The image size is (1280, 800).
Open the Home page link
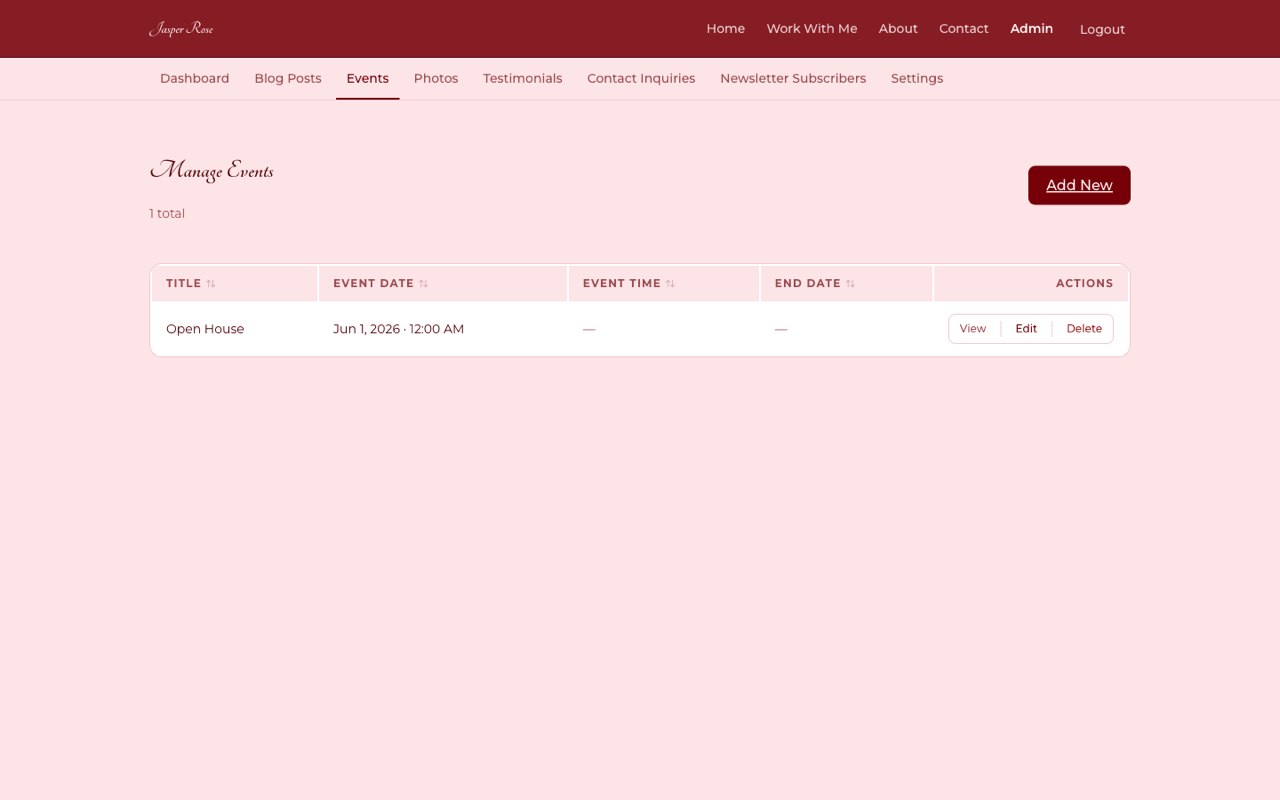[725, 29]
